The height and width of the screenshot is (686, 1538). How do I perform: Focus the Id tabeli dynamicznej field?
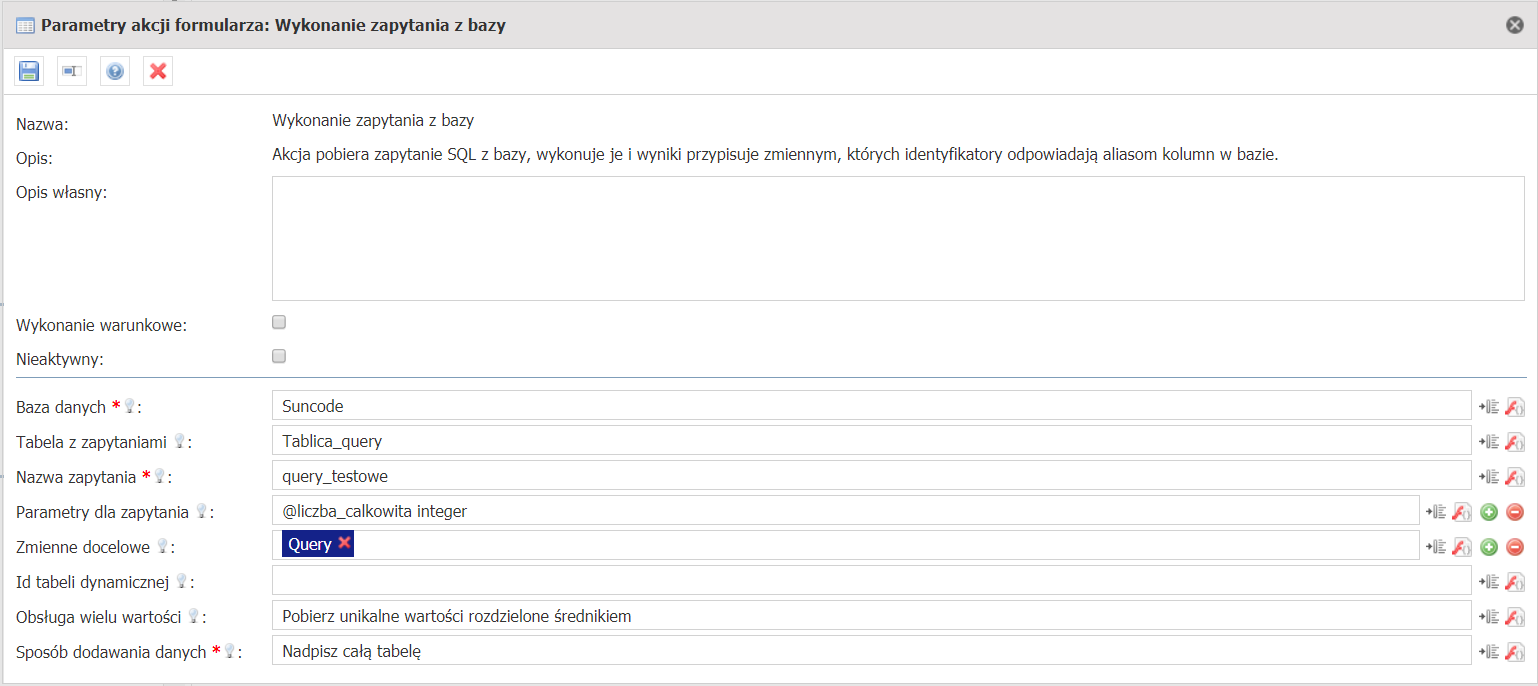(x=871, y=581)
